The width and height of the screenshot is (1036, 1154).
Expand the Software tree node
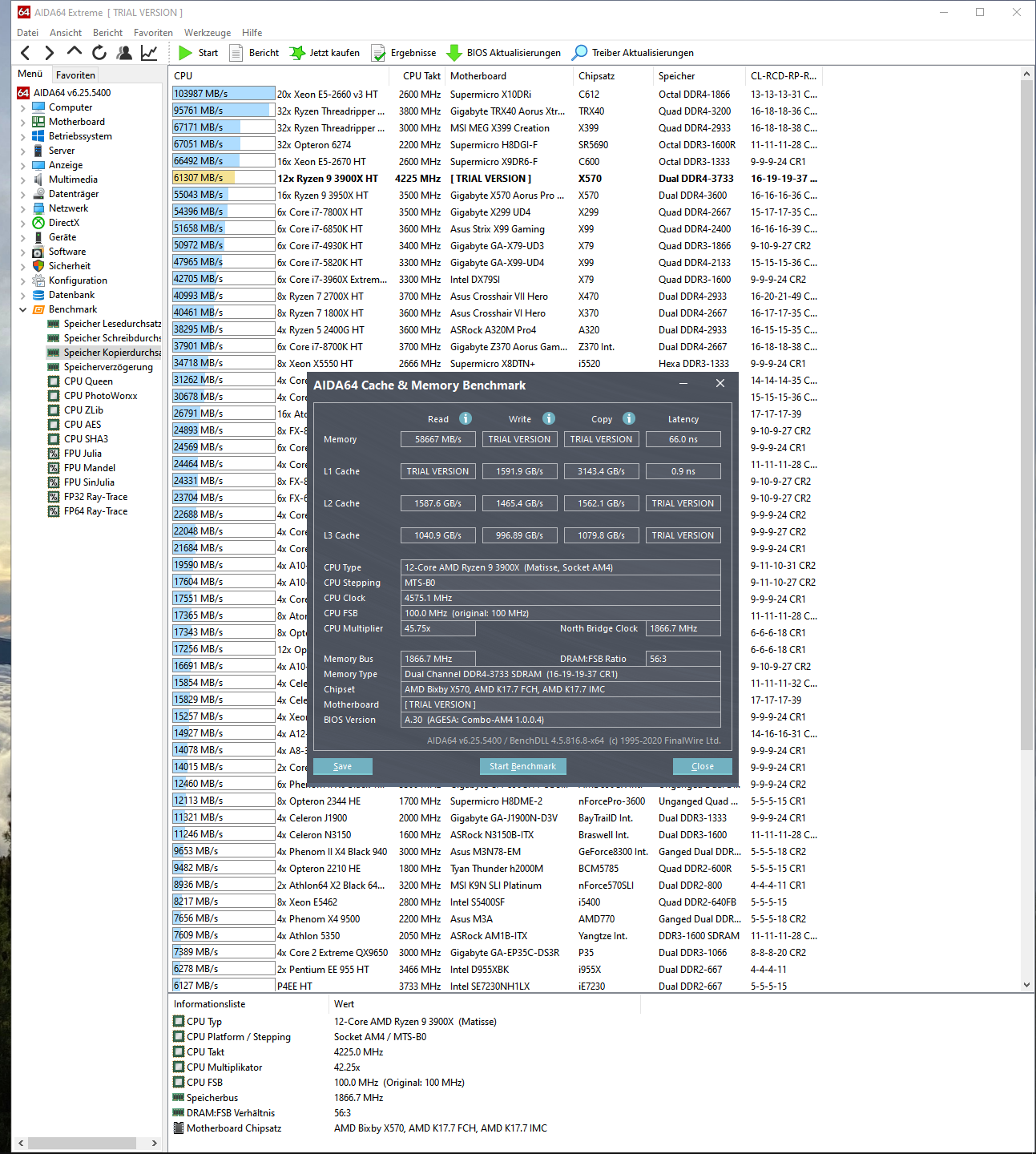click(x=22, y=252)
